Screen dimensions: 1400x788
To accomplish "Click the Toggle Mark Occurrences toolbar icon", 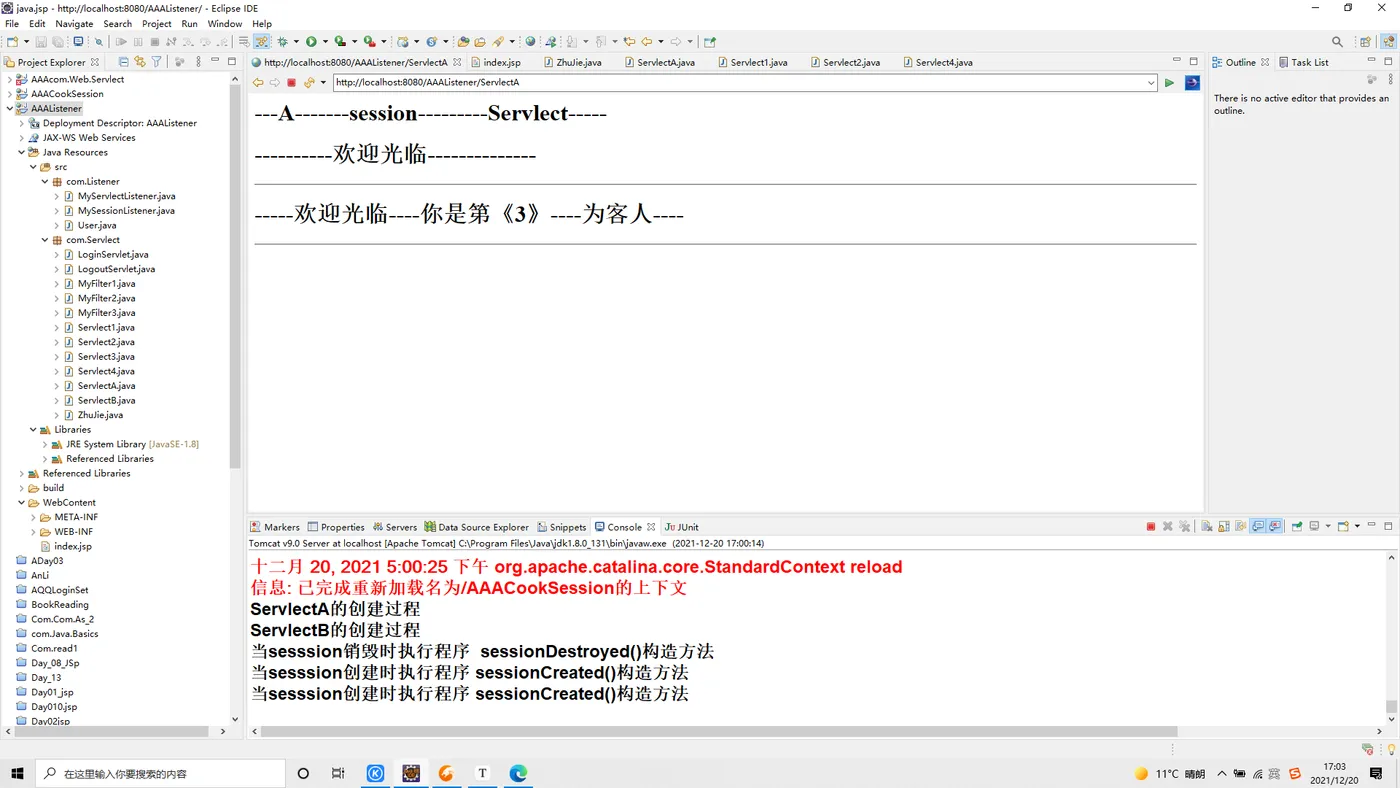I will 262,42.
